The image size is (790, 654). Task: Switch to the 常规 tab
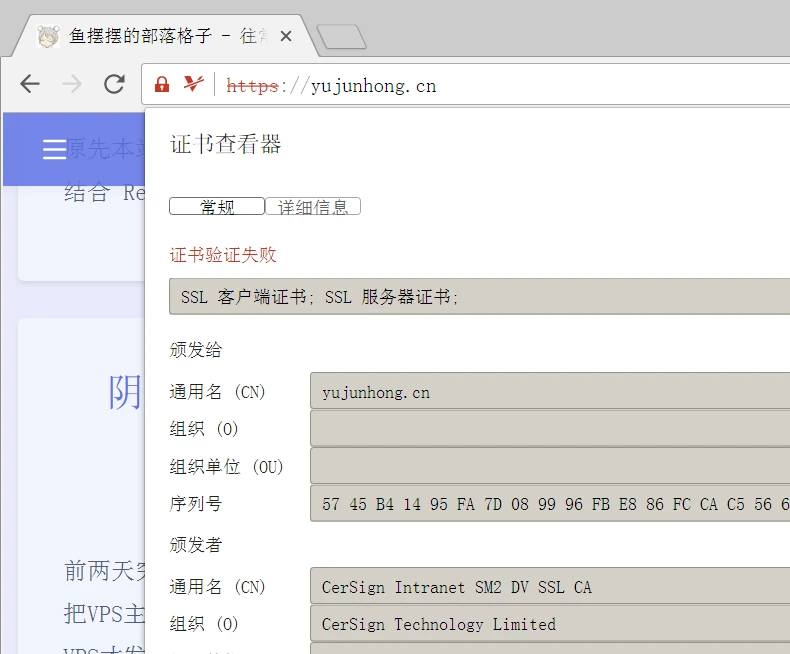tap(217, 207)
